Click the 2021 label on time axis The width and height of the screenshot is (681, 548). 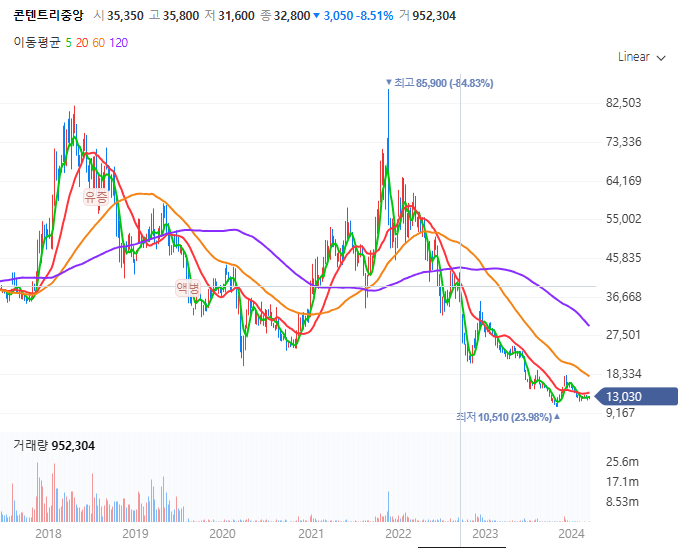[x=311, y=534]
